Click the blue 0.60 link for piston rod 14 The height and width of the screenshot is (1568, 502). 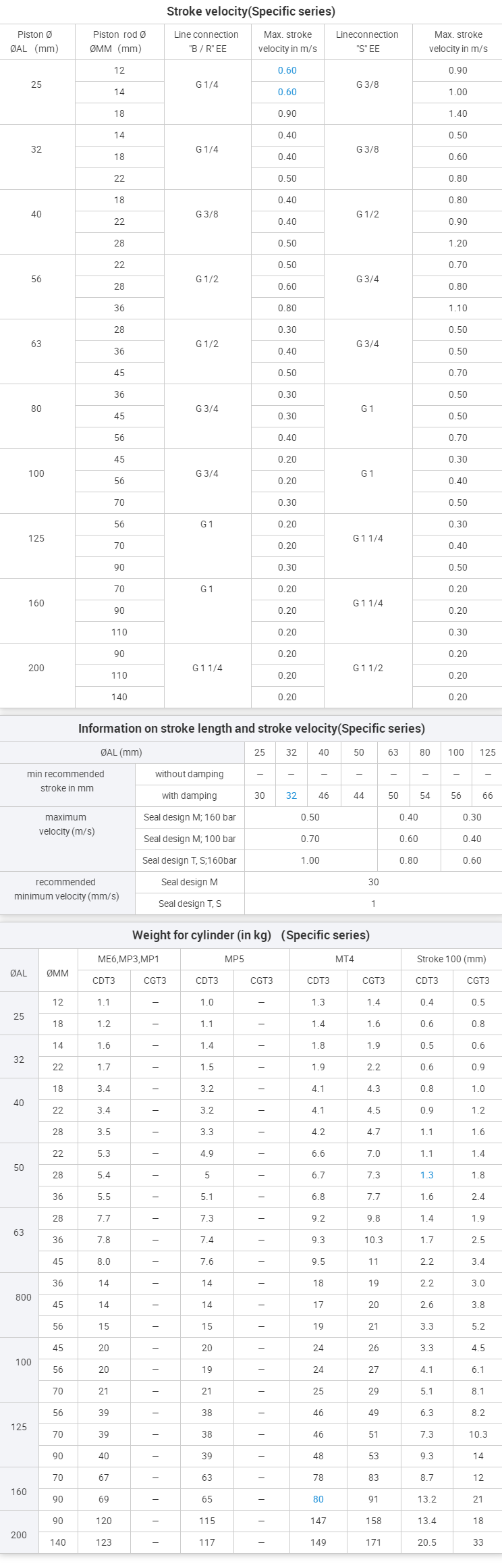coord(287,92)
